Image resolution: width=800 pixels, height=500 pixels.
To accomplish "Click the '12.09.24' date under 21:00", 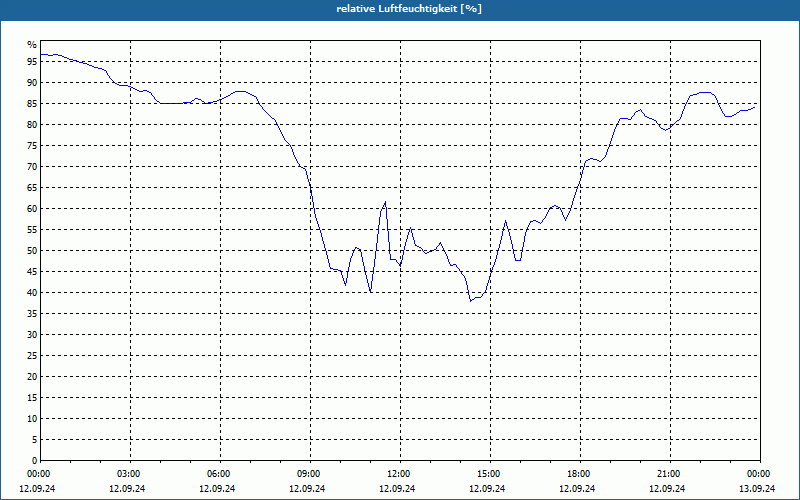I will (667, 489).
